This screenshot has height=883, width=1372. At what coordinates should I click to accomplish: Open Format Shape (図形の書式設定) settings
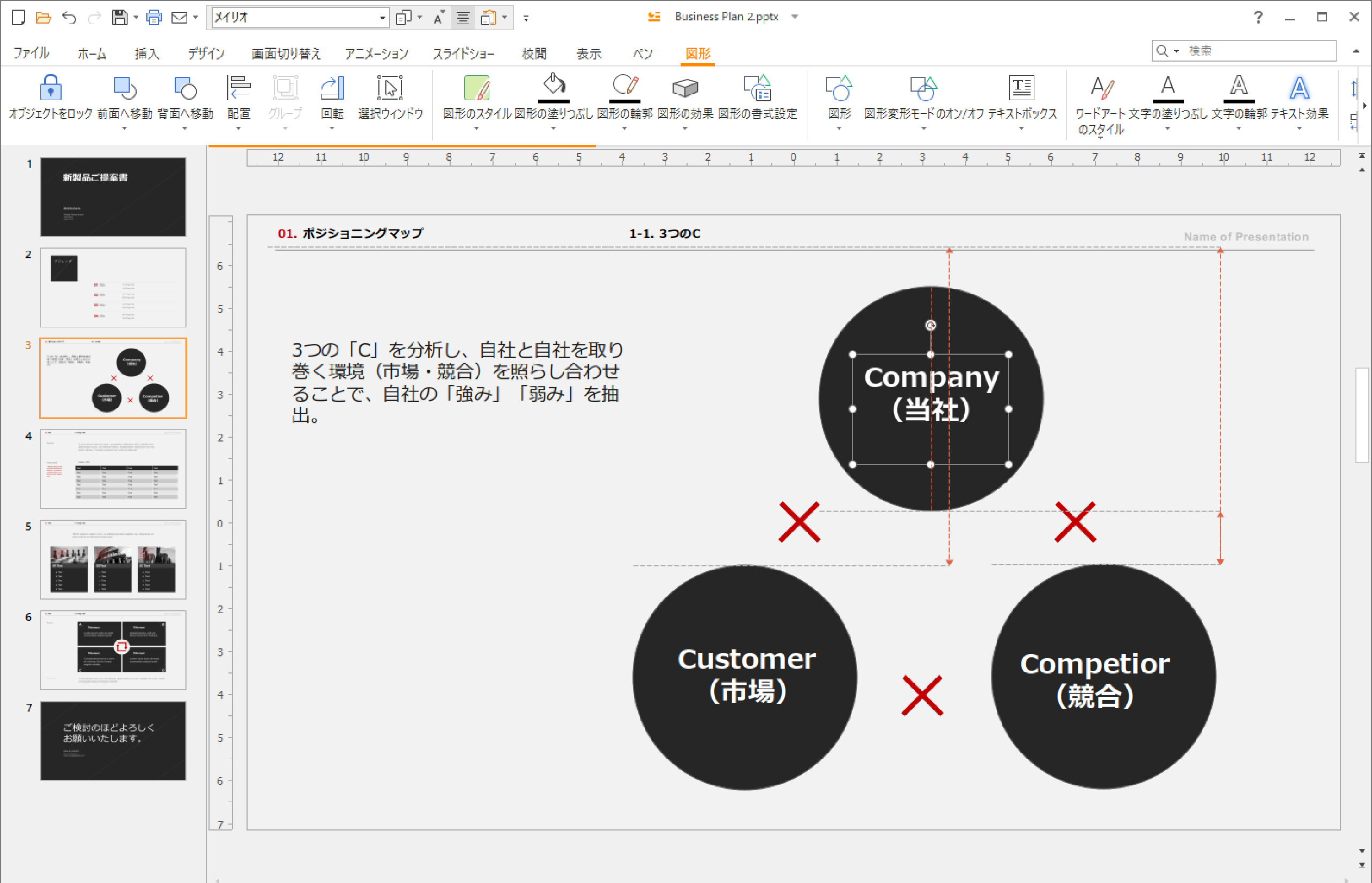click(757, 89)
